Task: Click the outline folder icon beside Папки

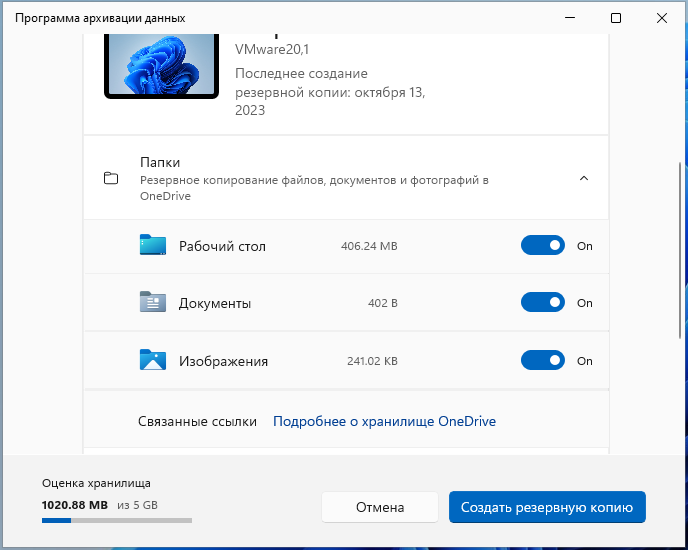Action: pos(111,178)
